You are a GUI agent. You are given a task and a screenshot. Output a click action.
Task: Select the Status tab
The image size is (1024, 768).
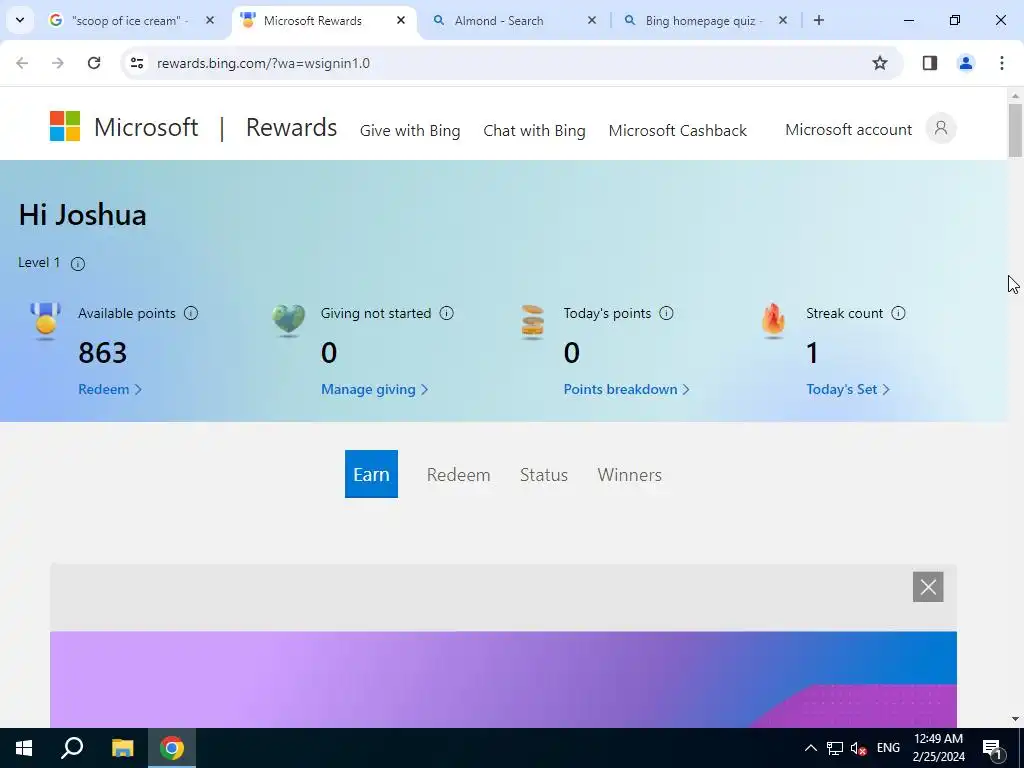[x=543, y=475]
